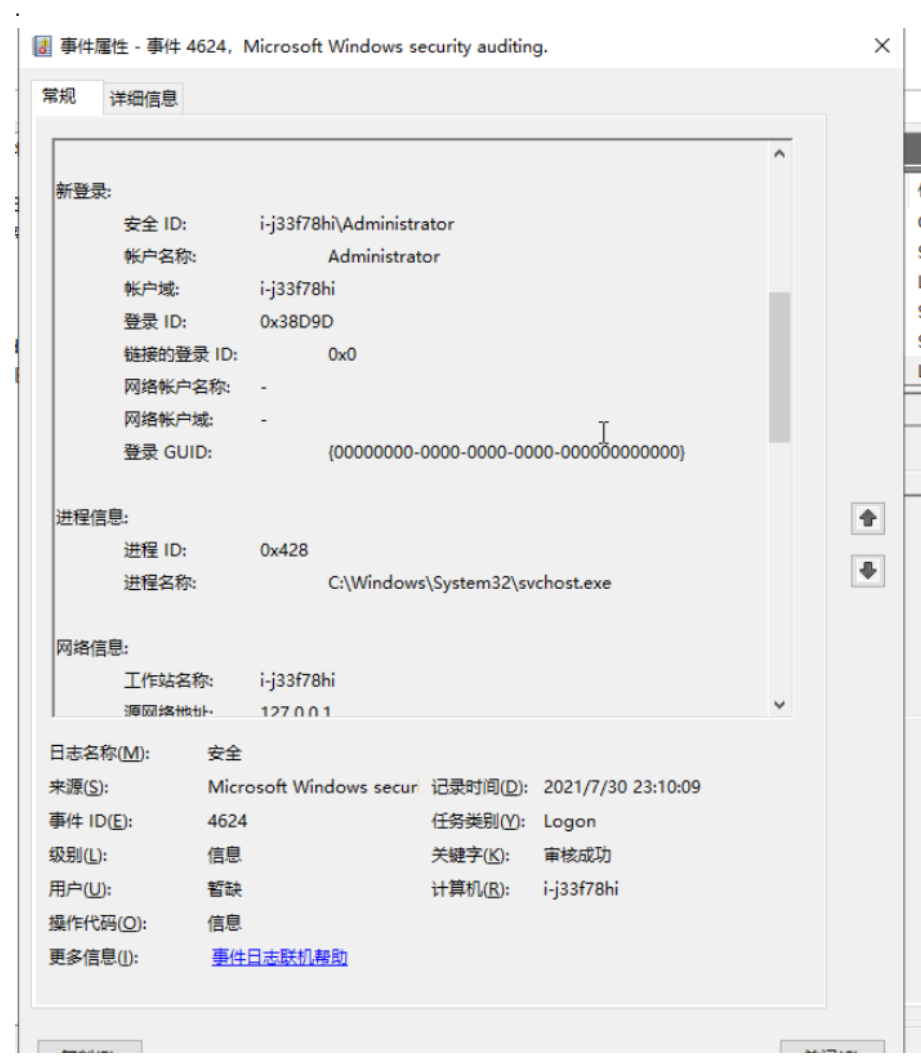Click the 任务类别 field showing Logon

[569, 821]
